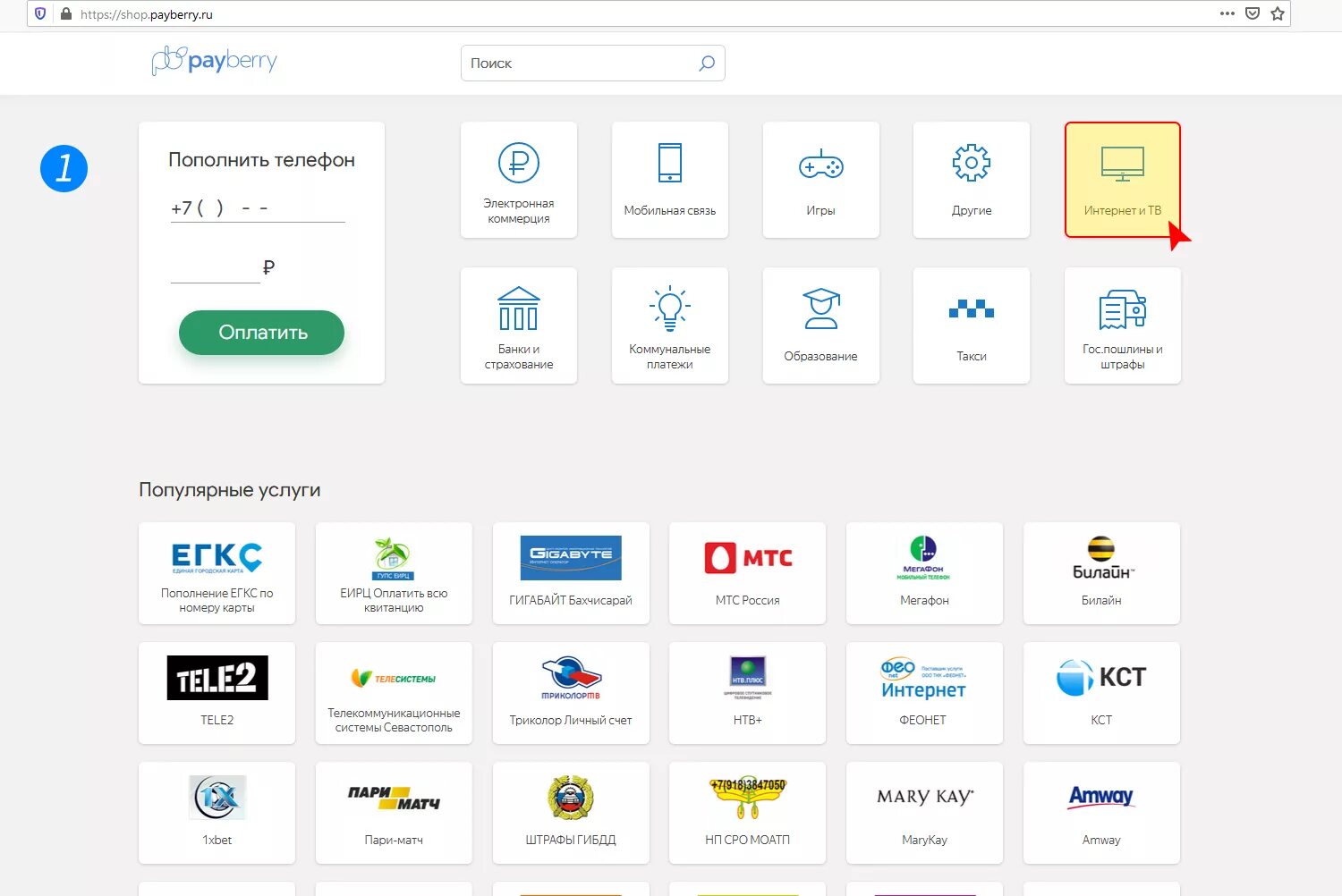Screen dimensions: 1342x896
Task: View site security lock icon
Action: click(x=66, y=14)
